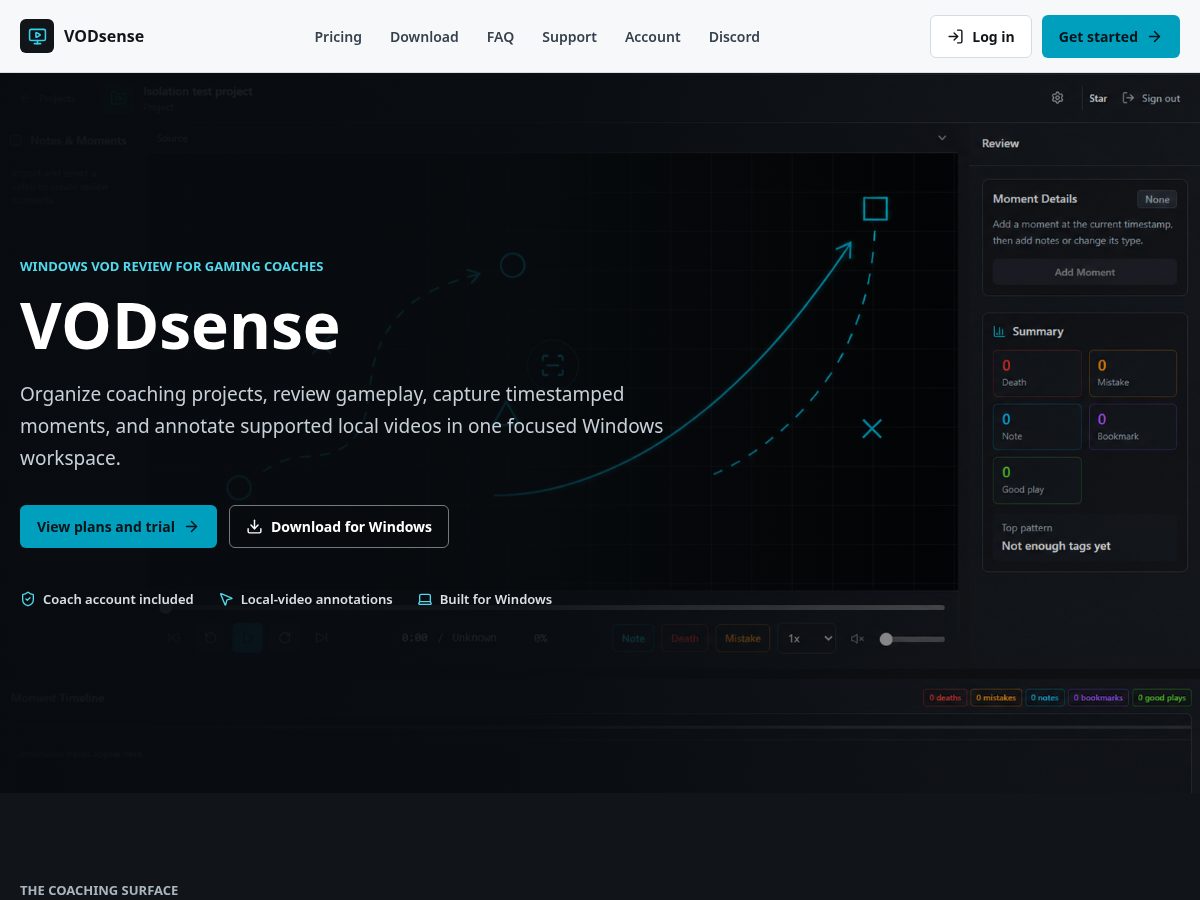Click the play button in player controls
This screenshot has width=1200, height=900.
point(248,638)
